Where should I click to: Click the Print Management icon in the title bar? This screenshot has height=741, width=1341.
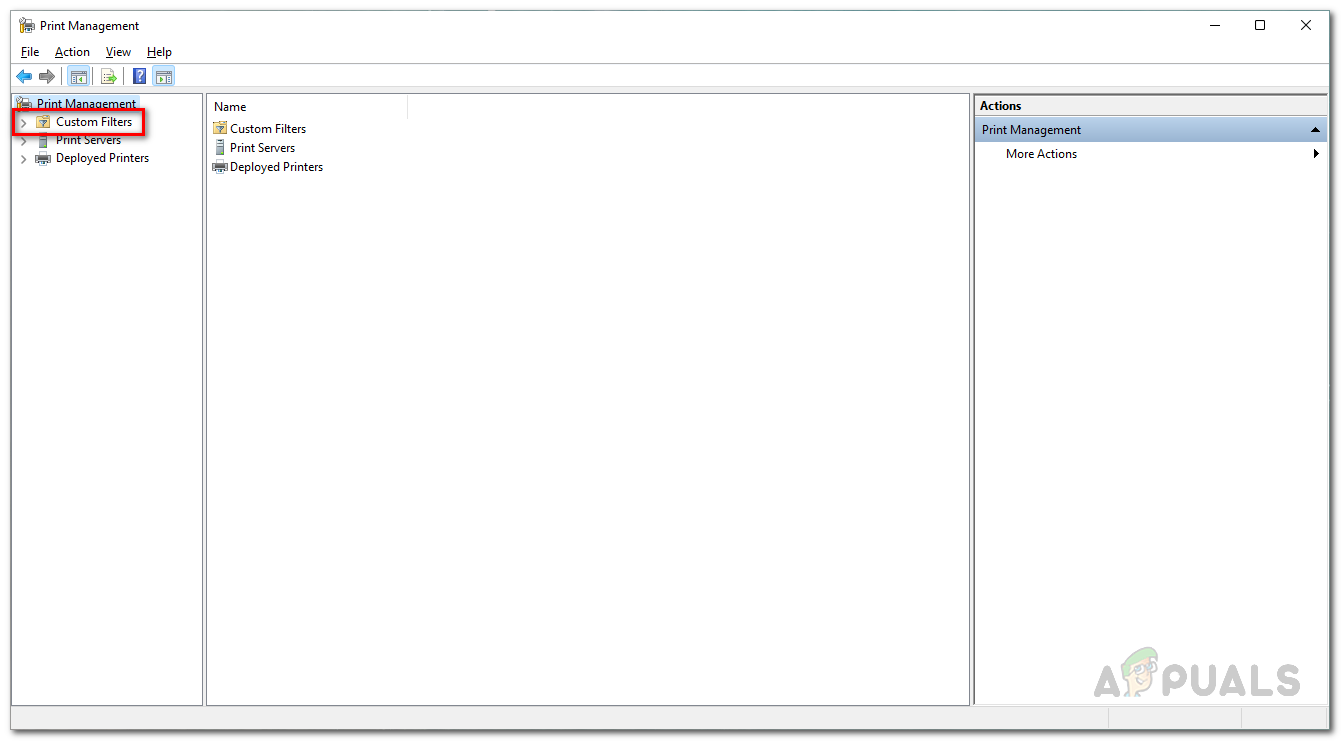click(x=27, y=25)
